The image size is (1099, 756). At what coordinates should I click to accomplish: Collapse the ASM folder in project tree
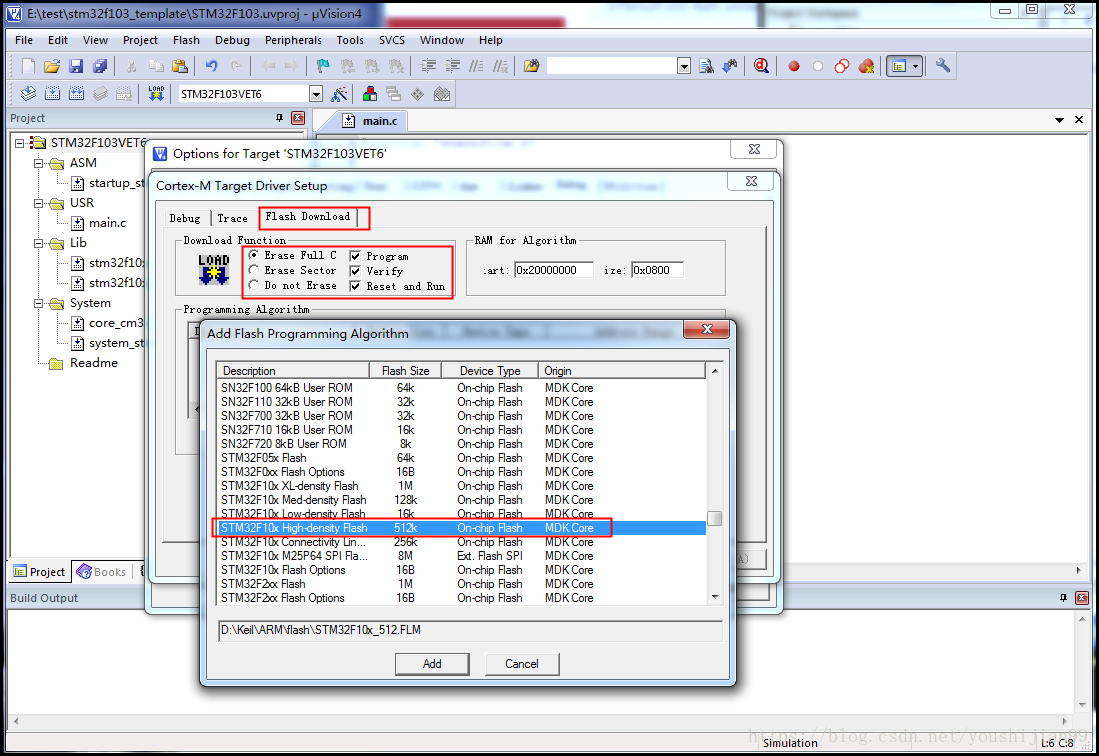[x=39, y=163]
